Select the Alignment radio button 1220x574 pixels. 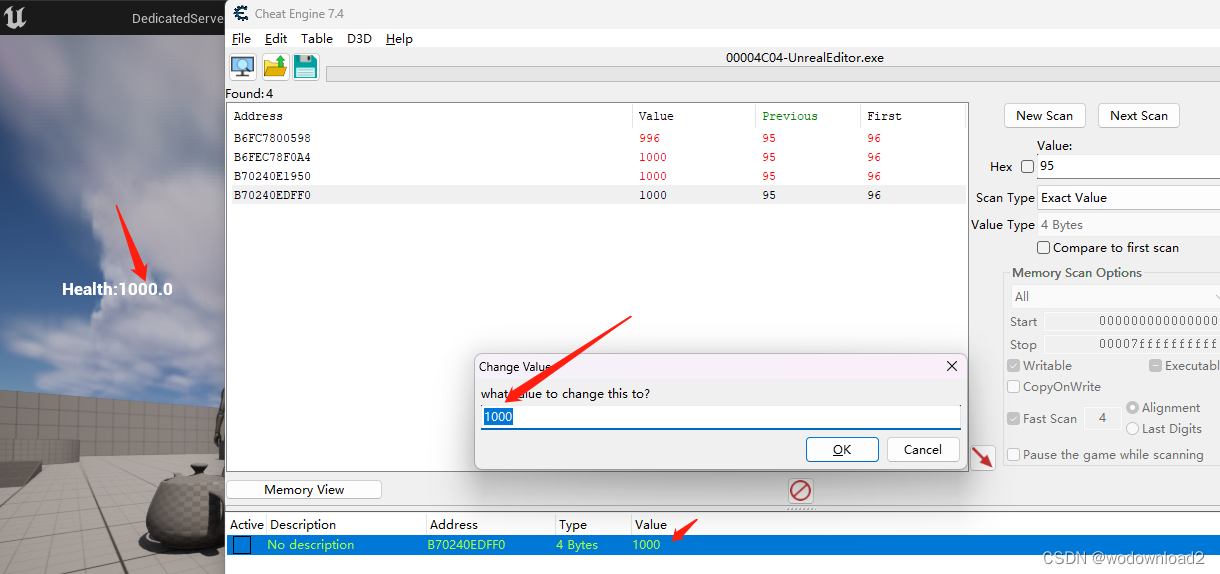click(1132, 408)
